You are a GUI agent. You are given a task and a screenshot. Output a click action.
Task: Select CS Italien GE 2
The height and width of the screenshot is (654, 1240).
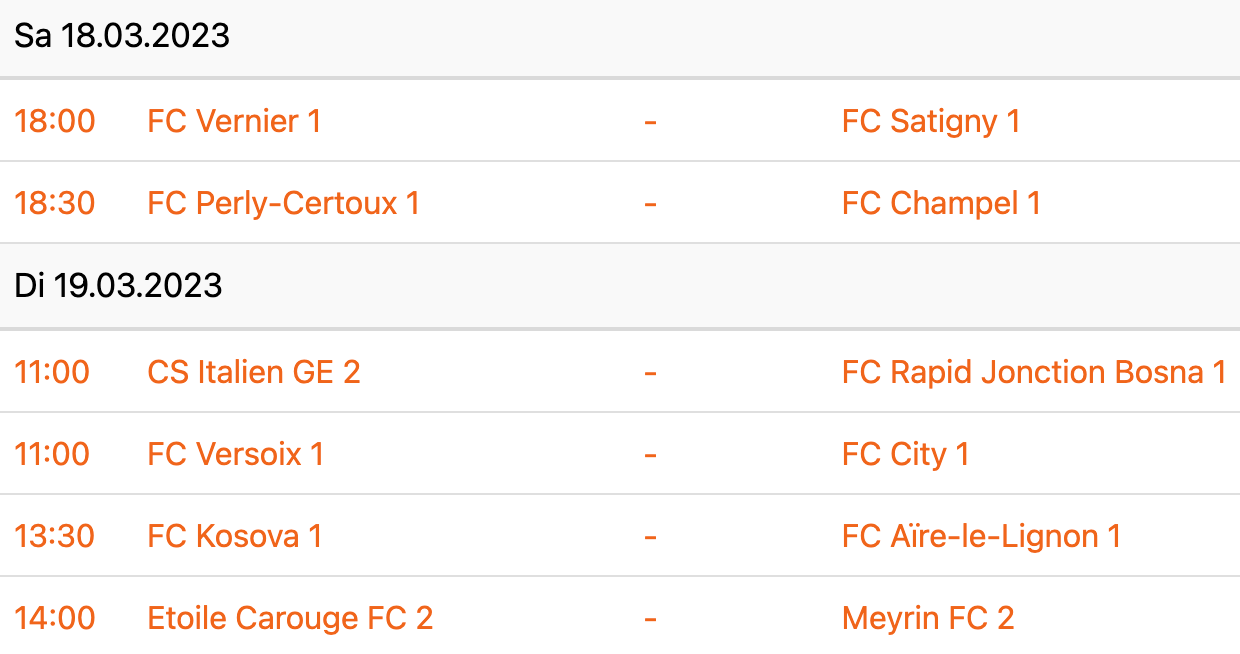point(254,372)
